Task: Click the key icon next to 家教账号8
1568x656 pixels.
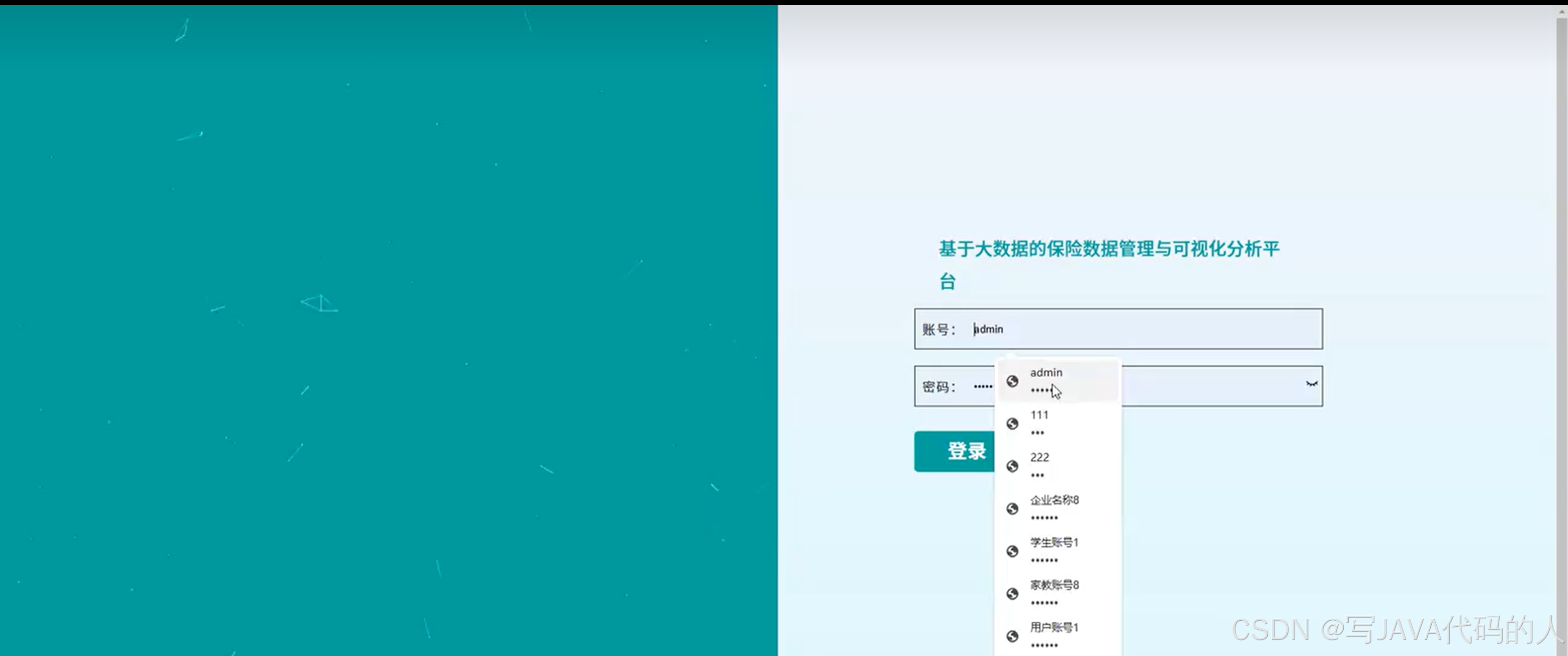Action: pyautogui.click(x=1012, y=593)
